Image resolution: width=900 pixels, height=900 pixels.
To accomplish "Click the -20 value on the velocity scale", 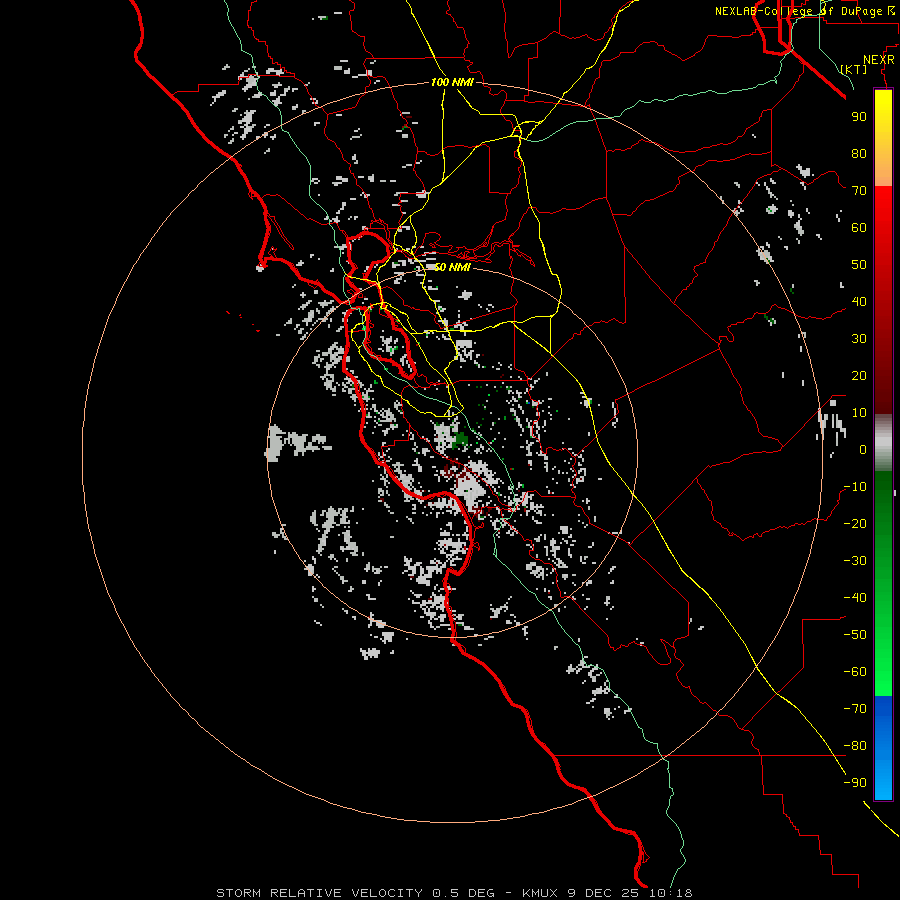I will tap(855, 524).
